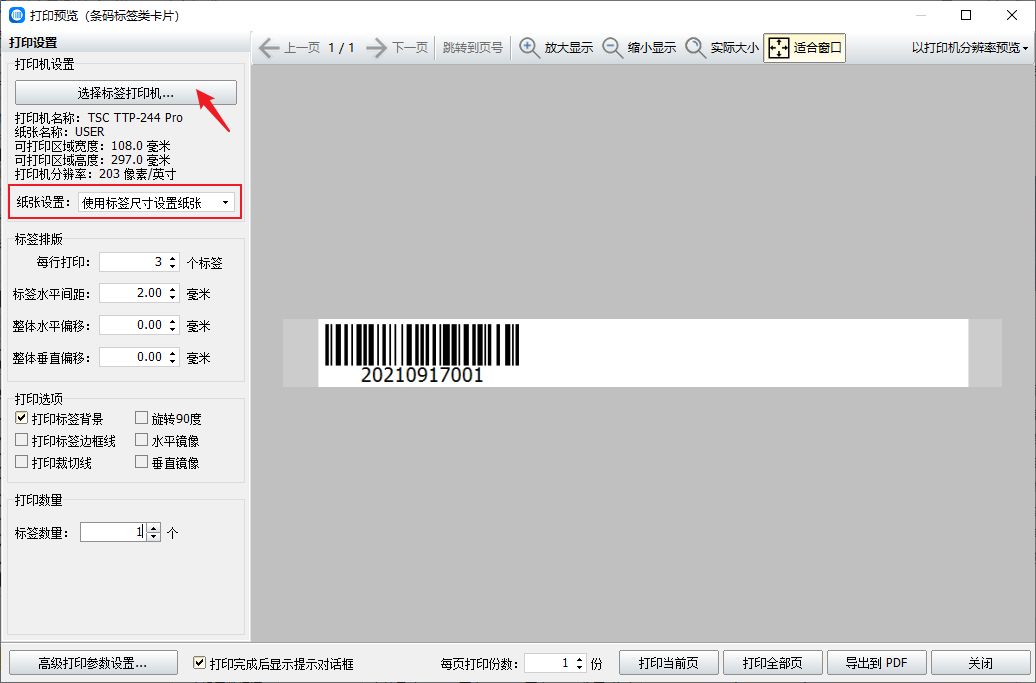Click 标签数量 spinner arrows
This screenshot has height=683, width=1036.
pyautogui.click(x=153, y=532)
